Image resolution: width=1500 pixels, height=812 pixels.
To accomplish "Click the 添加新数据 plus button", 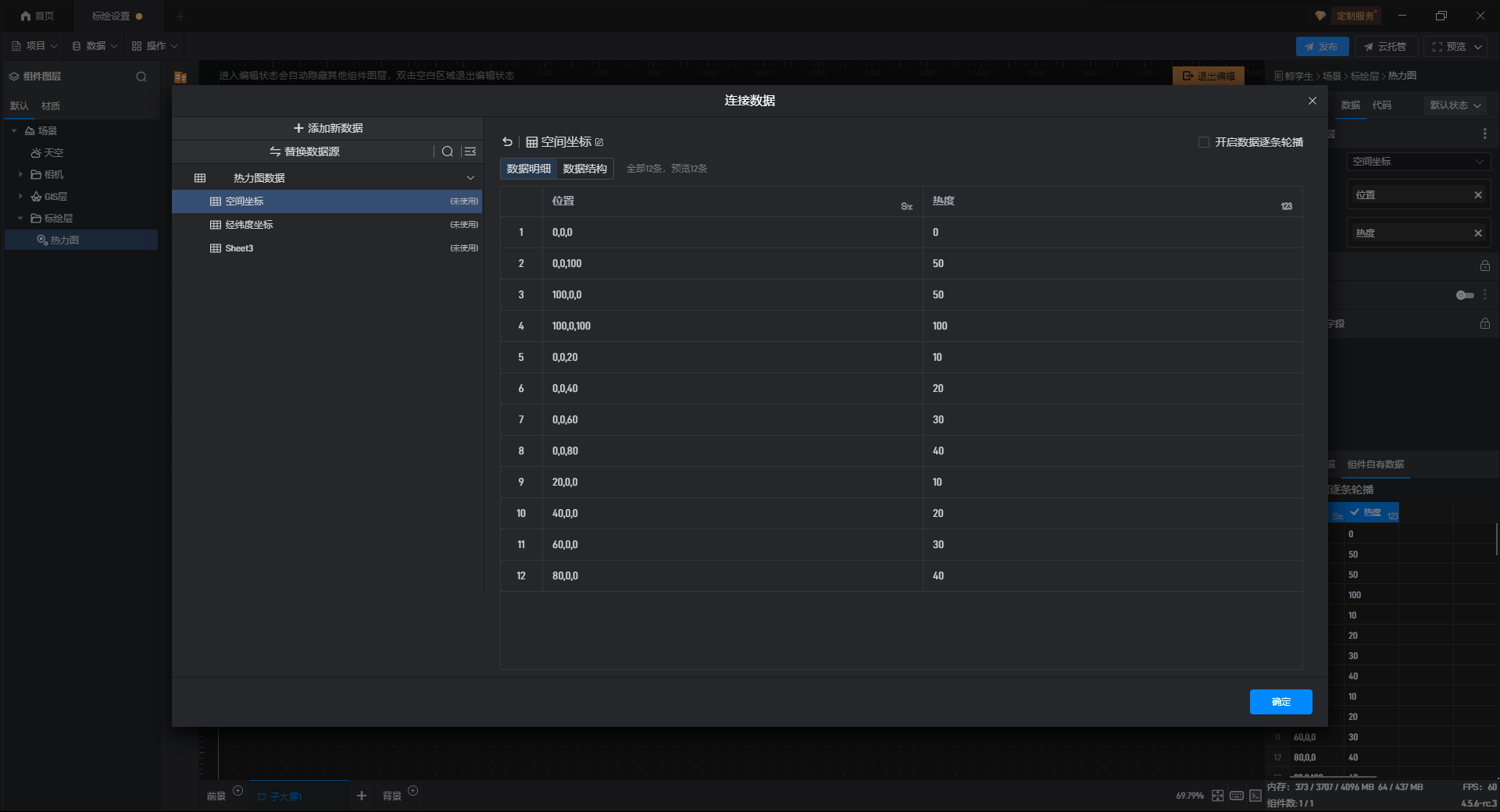I will tap(328, 128).
